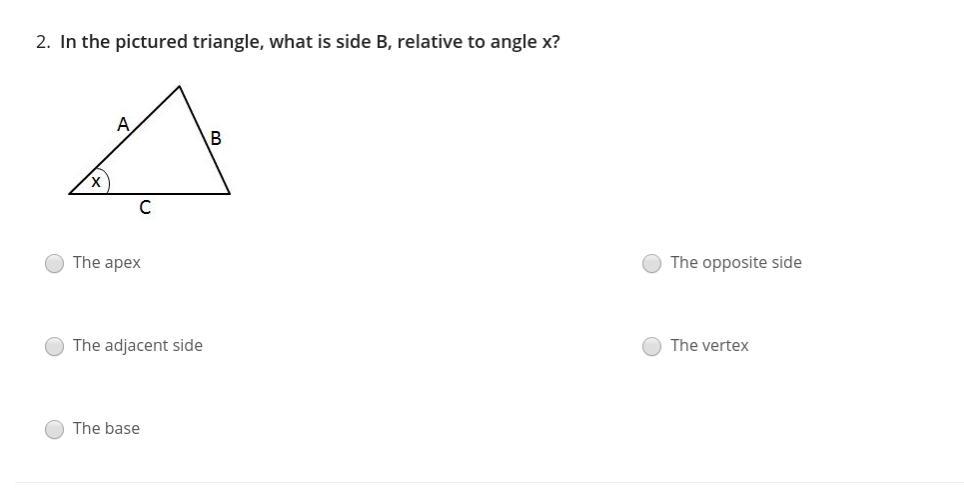
Task: Click side label B on the triangle
Action: tap(216, 138)
